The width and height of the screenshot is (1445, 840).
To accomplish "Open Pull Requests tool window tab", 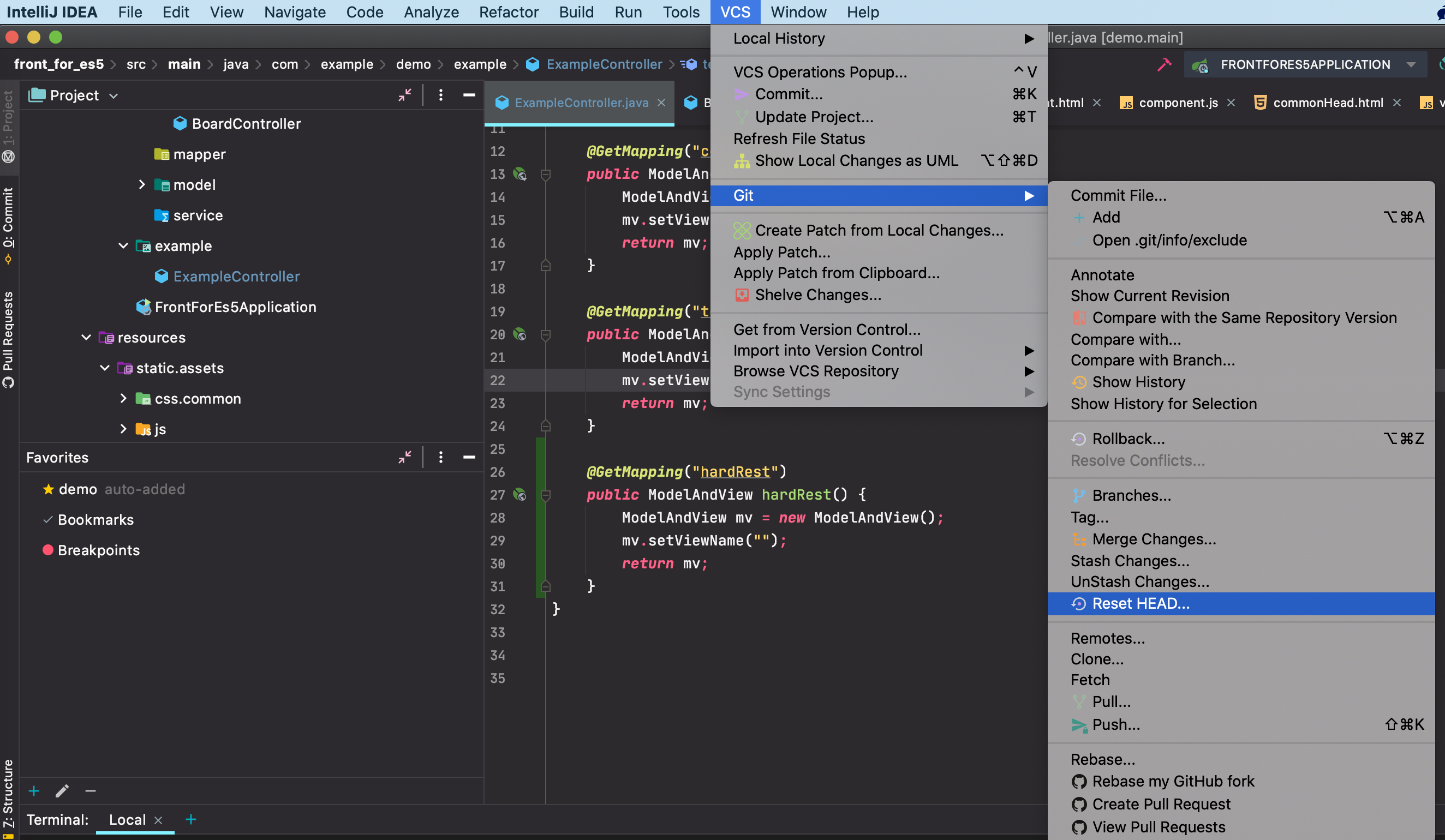I will tap(8, 339).
